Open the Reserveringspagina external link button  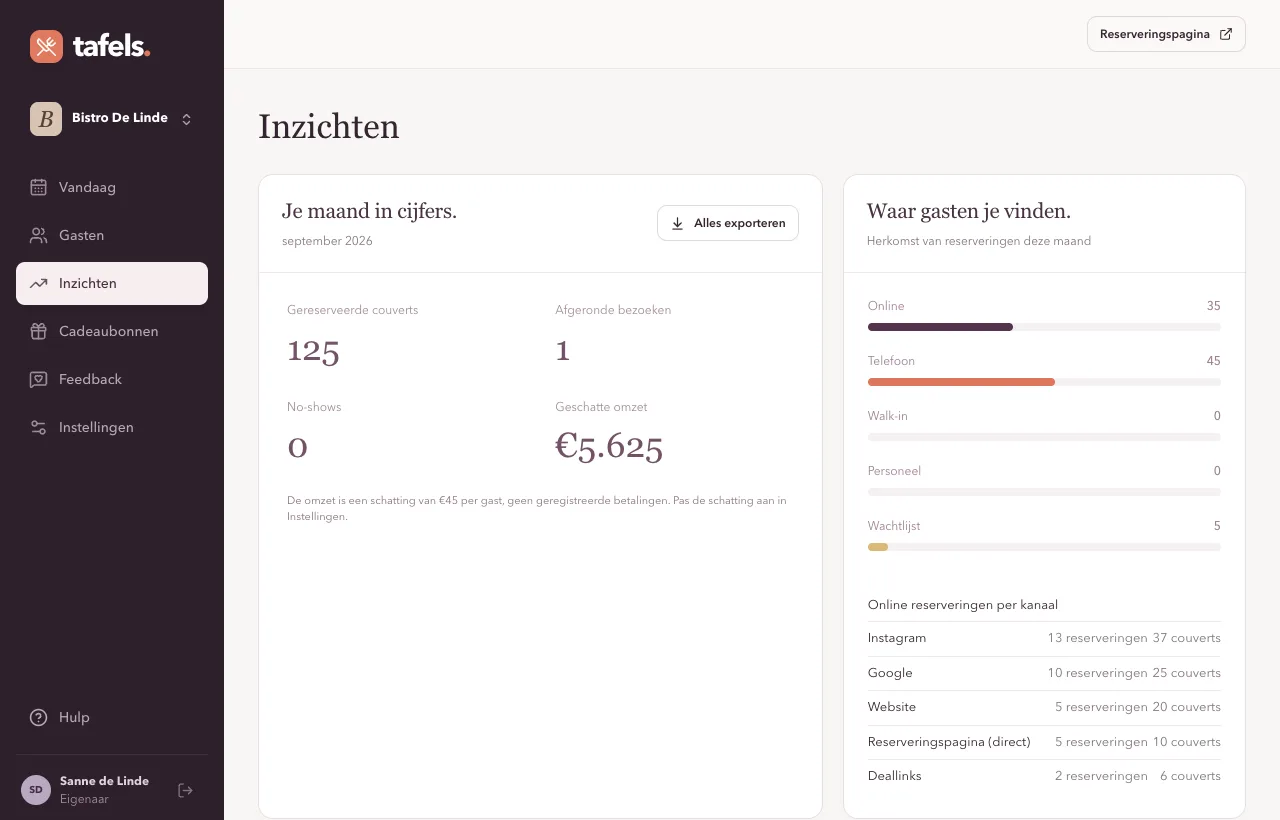[1166, 34]
